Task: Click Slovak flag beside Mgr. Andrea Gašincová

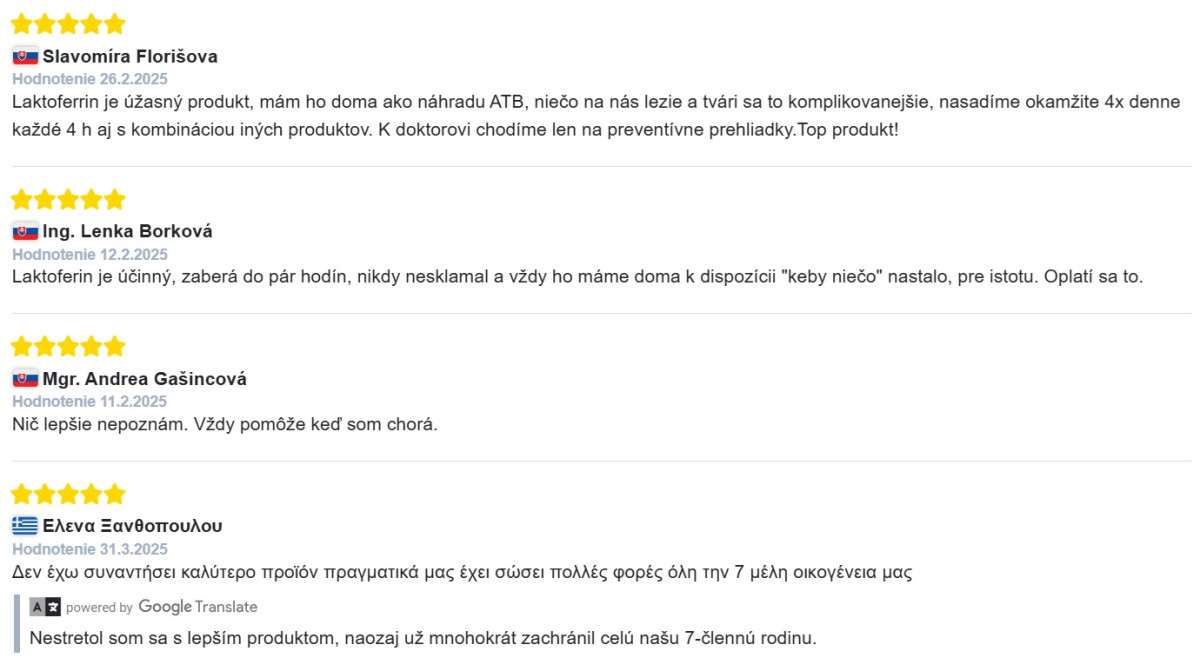Action: [x=25, y=379]
